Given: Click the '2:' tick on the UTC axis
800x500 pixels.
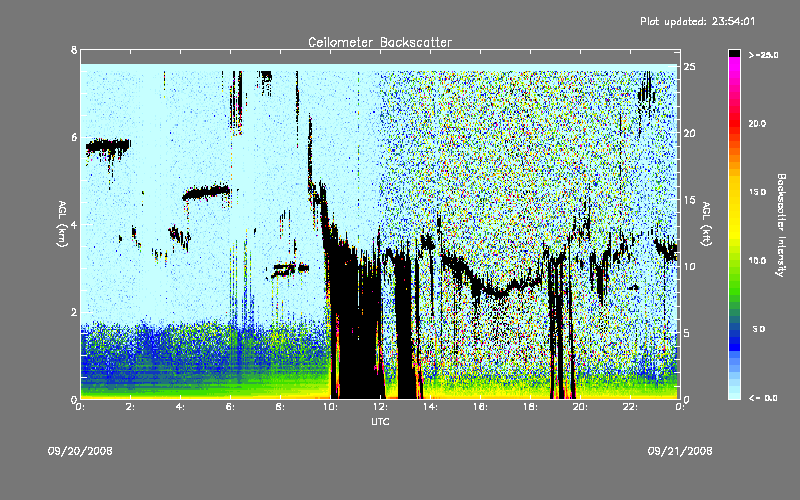Looking at the screenshot, I should [x=131, y=407].
